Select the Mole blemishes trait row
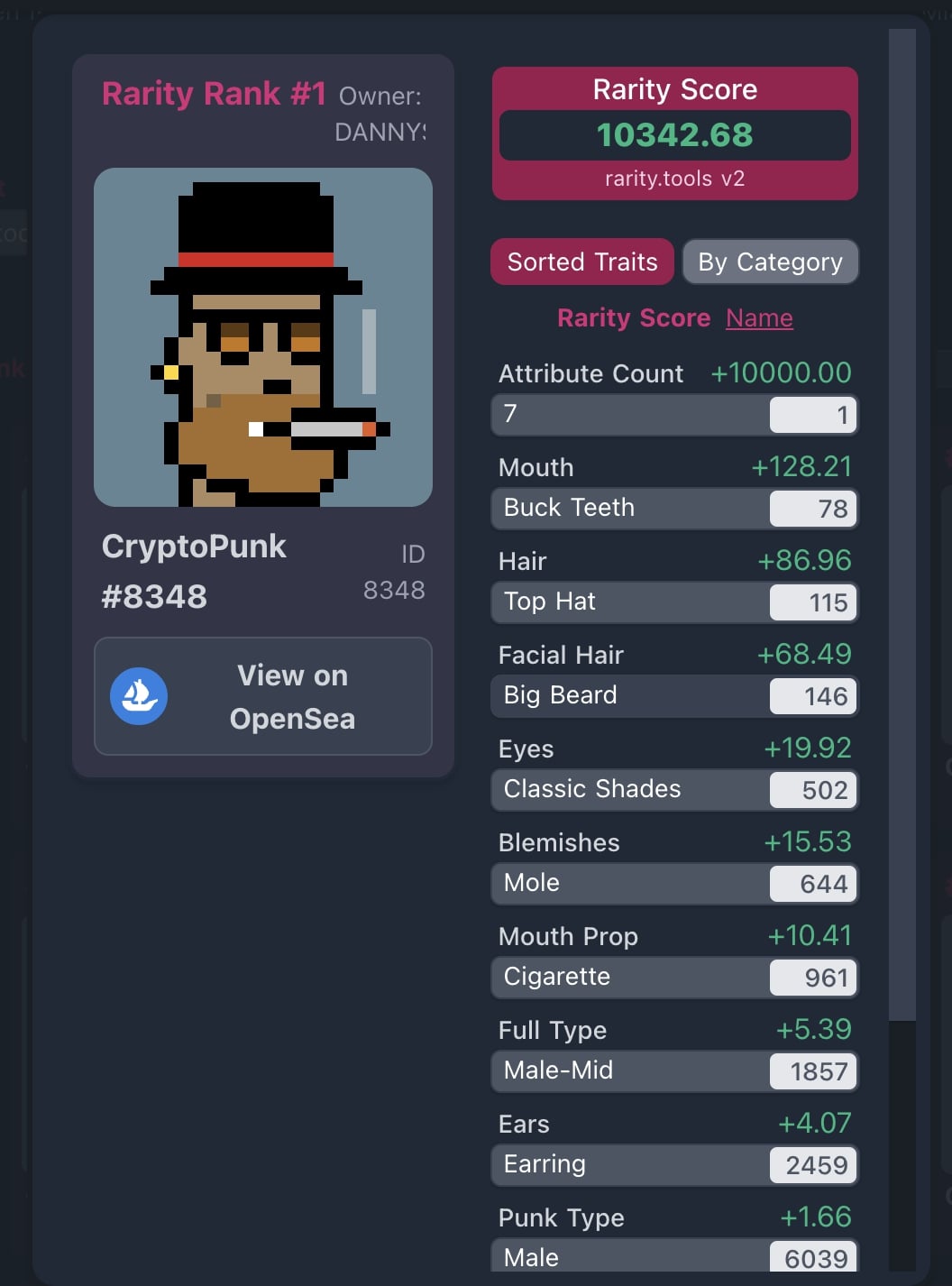The width and height of the screenshot is (952, 1286). click(674, 884)
